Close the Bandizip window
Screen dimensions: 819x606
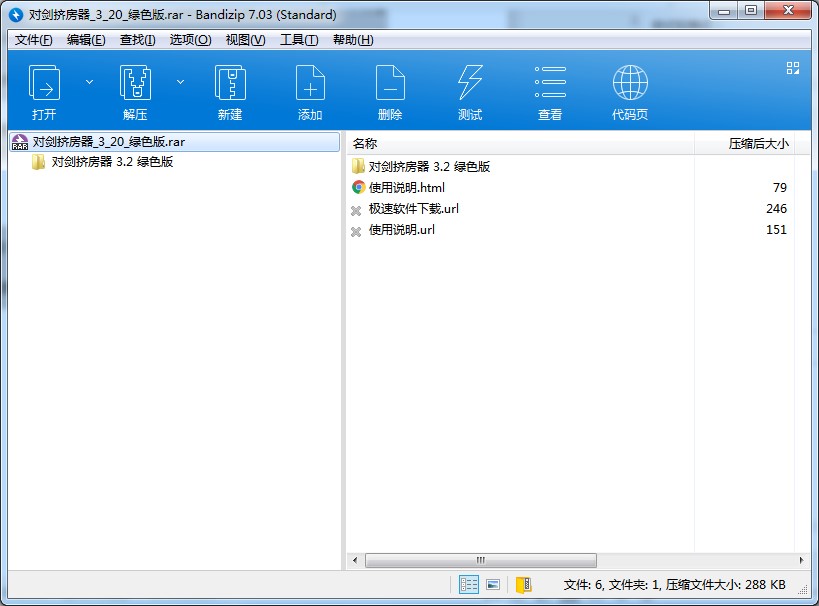pyautogui.click(x=789, y=11)
